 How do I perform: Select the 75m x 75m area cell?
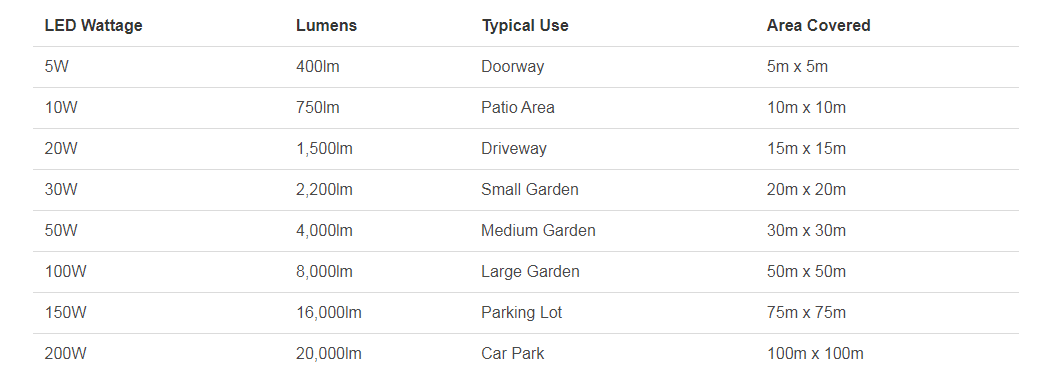point(806,312)
